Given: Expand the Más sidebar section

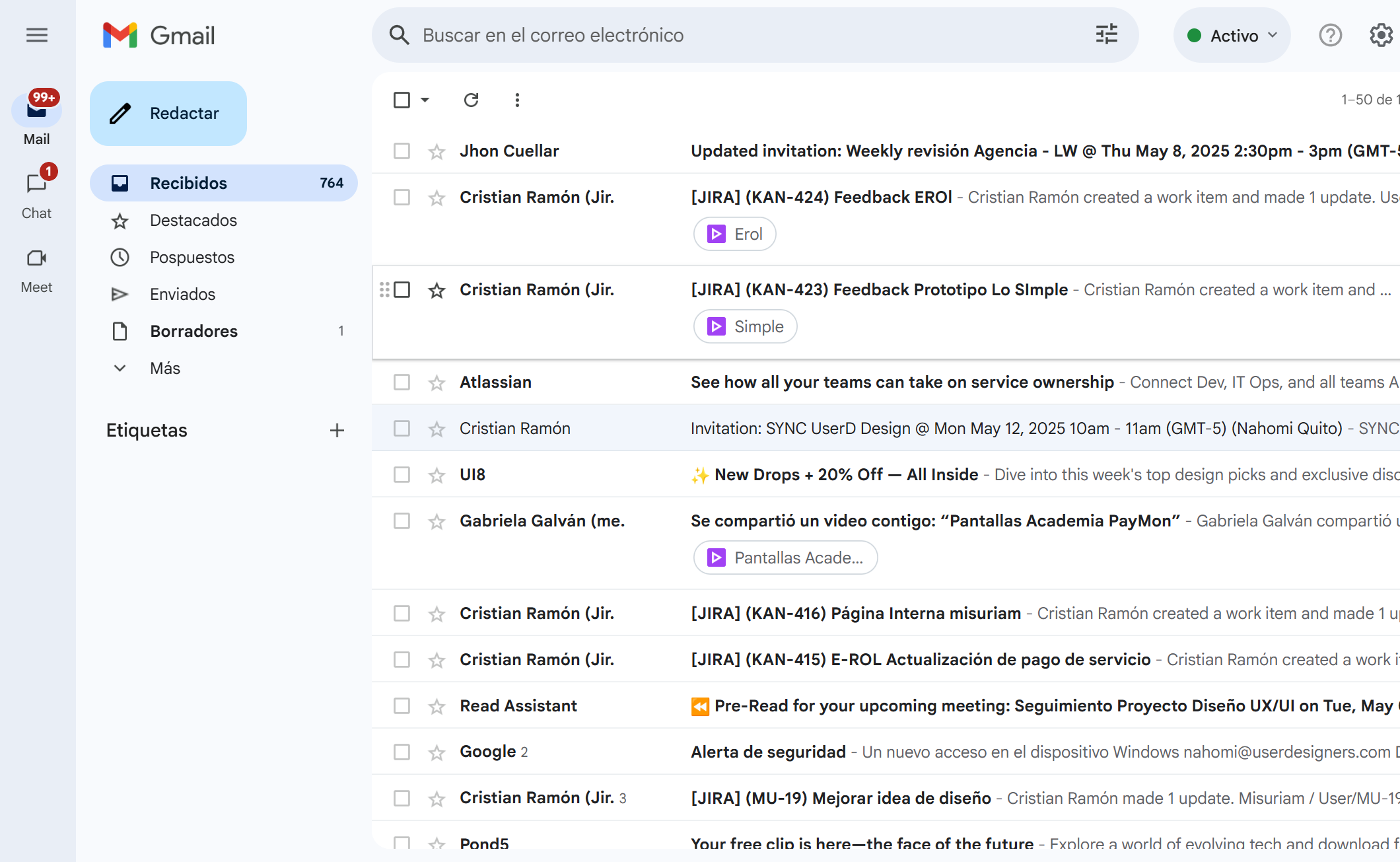Looking at the screenshot, I should coord(165,368).
